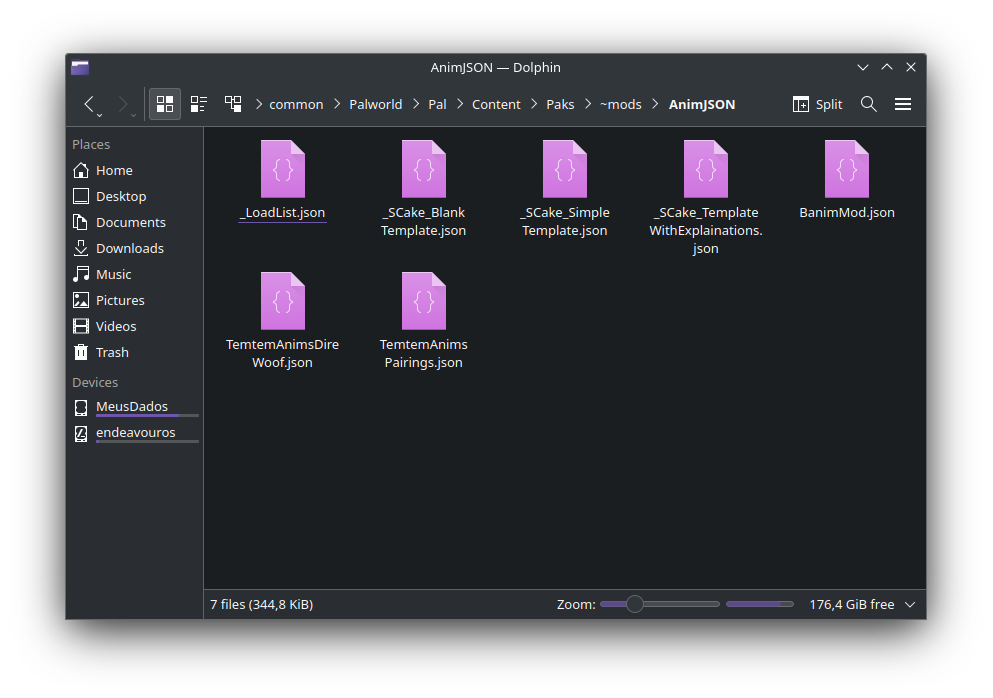Switch to Icons view mode
Screen dimensions: 993x698
(x=165, y=104)
